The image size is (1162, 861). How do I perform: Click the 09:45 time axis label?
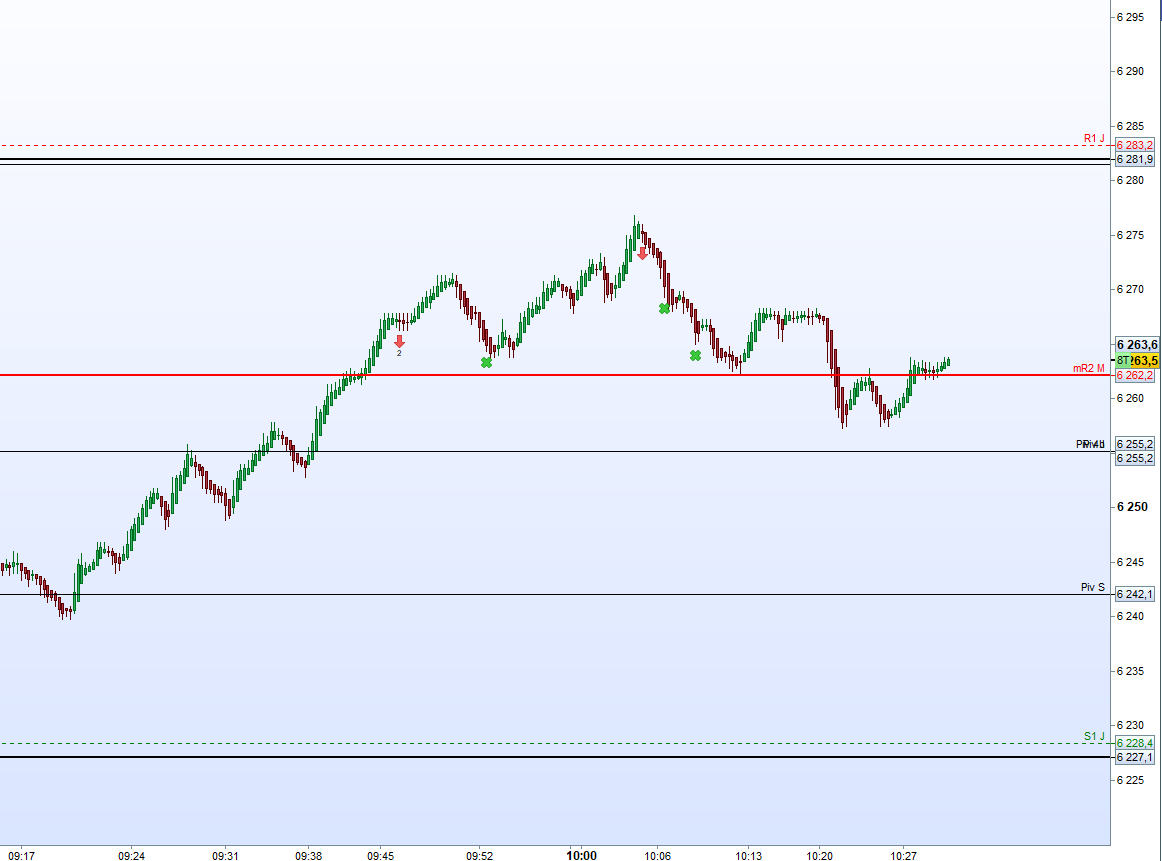pyautogui.click(x=381, y=856)
